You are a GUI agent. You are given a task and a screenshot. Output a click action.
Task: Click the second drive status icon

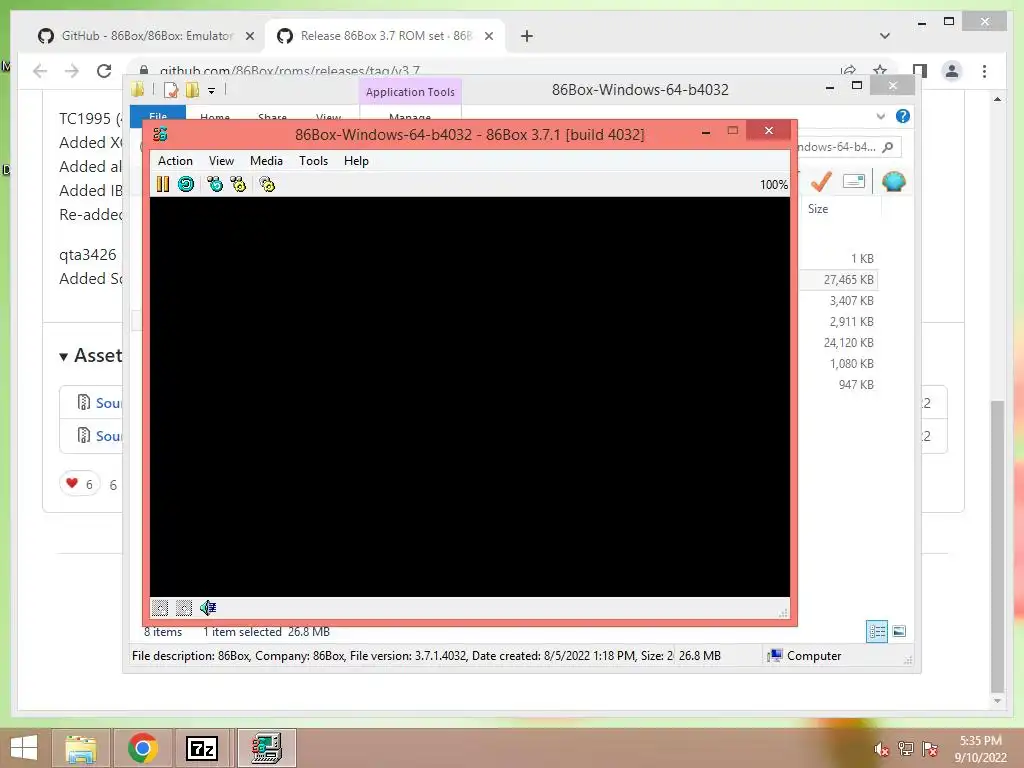point(184,608)
